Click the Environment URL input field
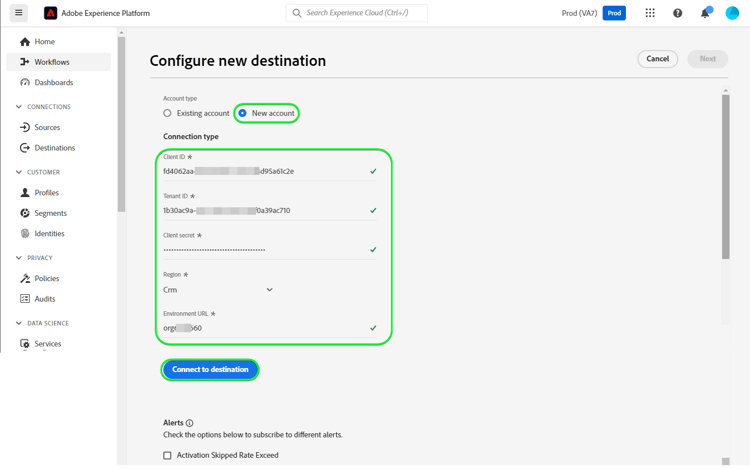The width and height of the screenshot is (750, 468). (265, 328)
